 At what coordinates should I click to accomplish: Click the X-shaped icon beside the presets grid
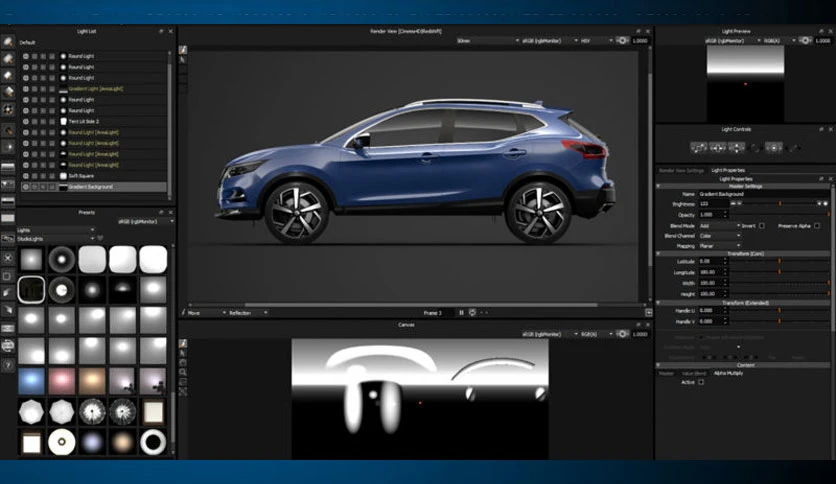pyautogui.click(x=7, y=258)
